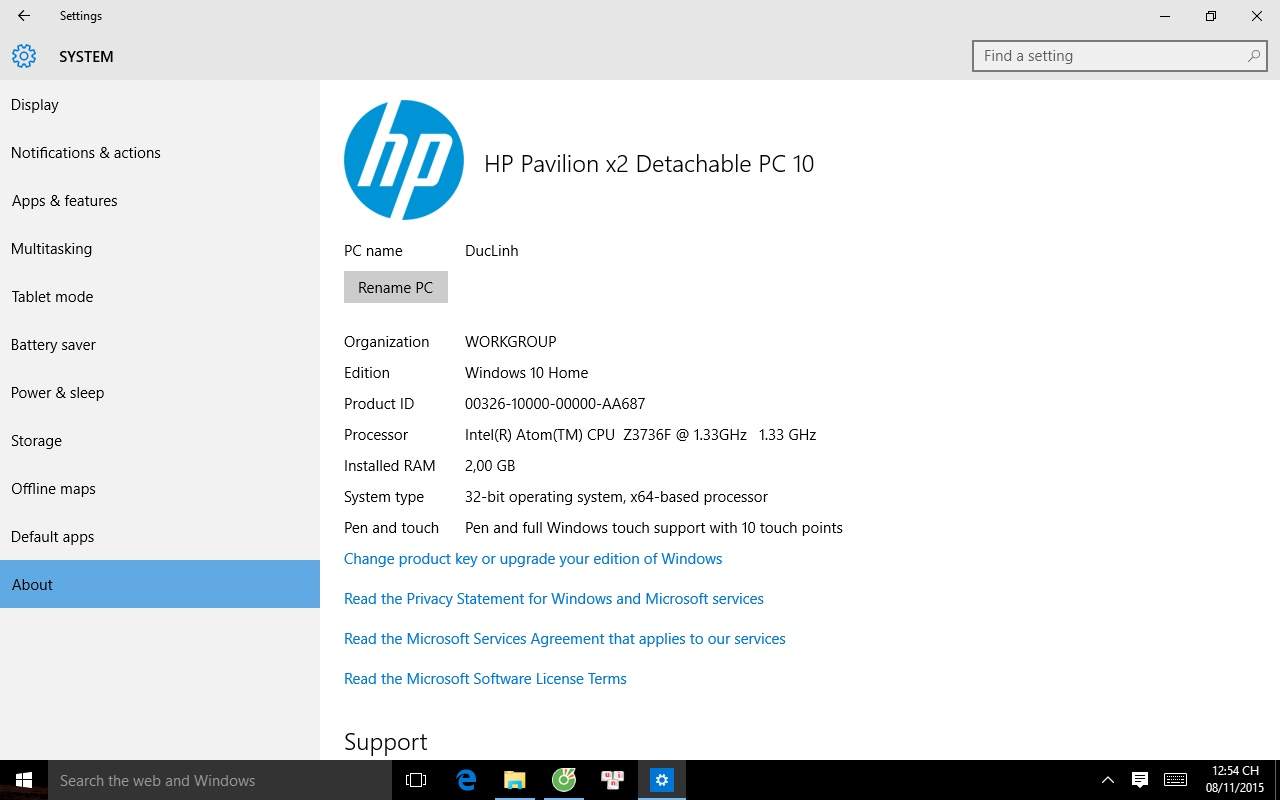Image resolution: width=1280 pixels, height=800 pixels.
Task: Open Battery saver settings
Action: click(x=160, y=345)
